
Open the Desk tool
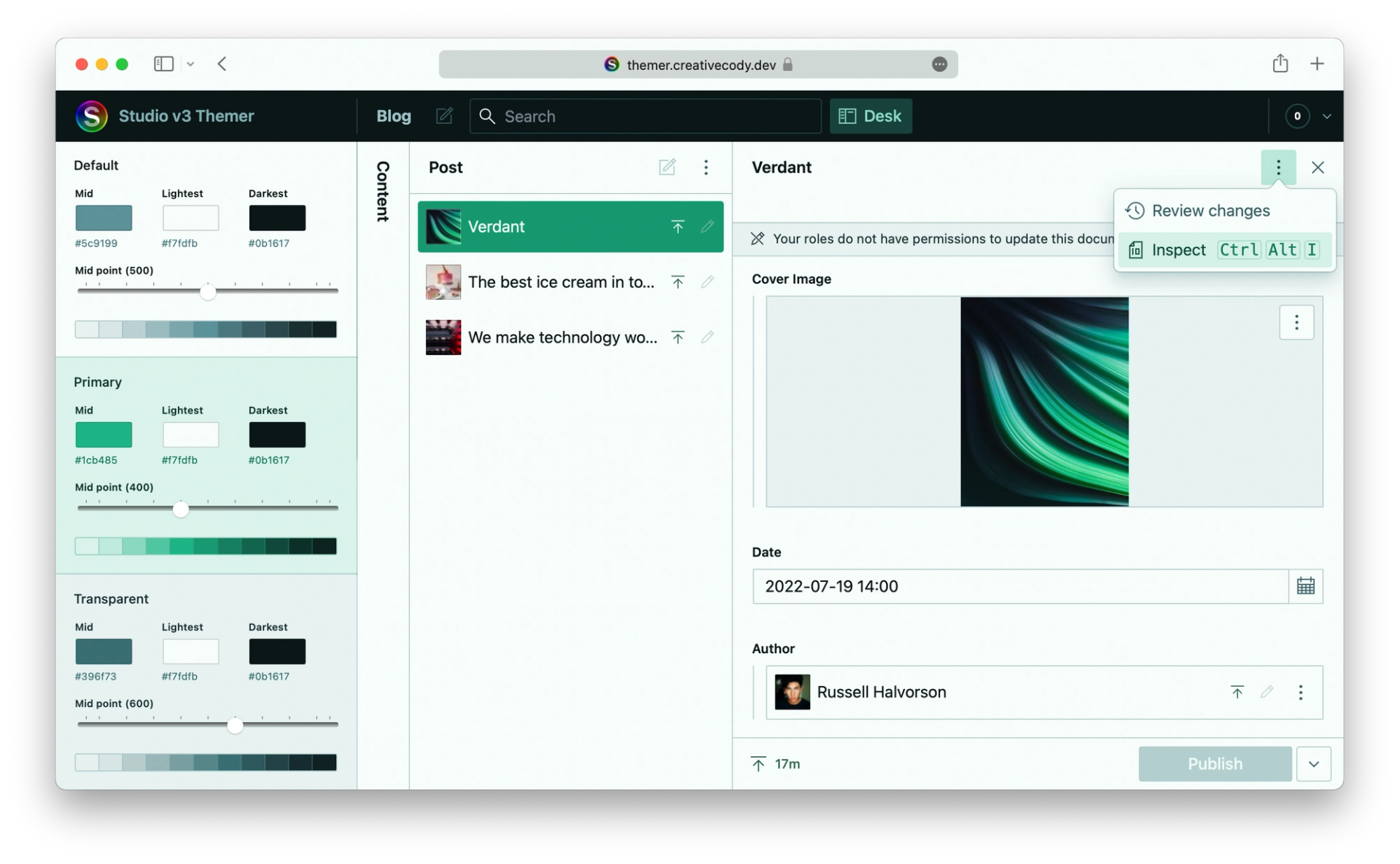tap(870, 116)
